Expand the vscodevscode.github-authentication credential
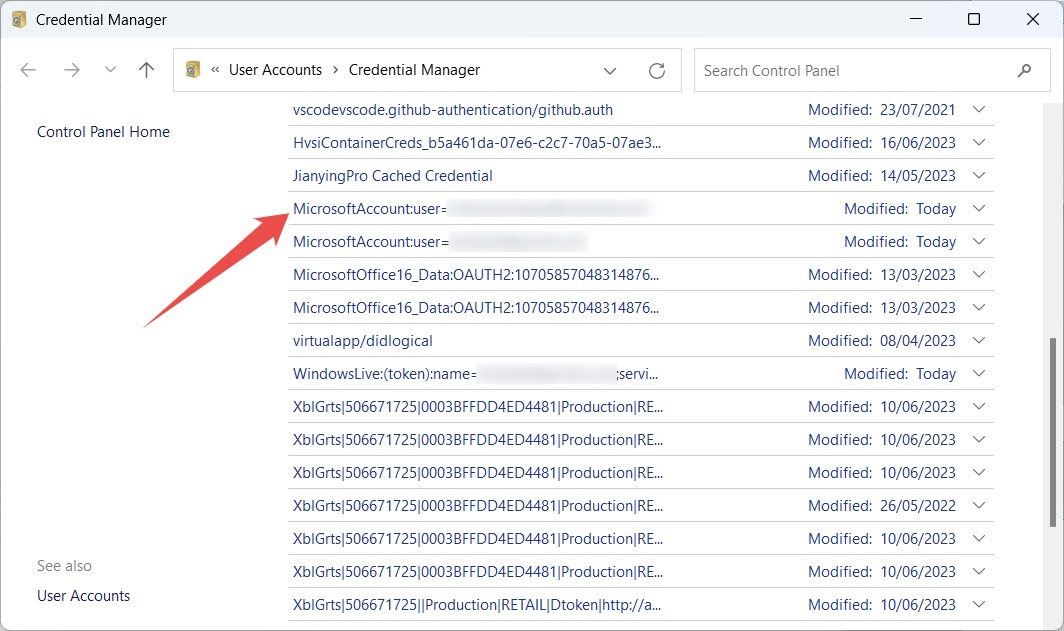 (x=979, y=109)
